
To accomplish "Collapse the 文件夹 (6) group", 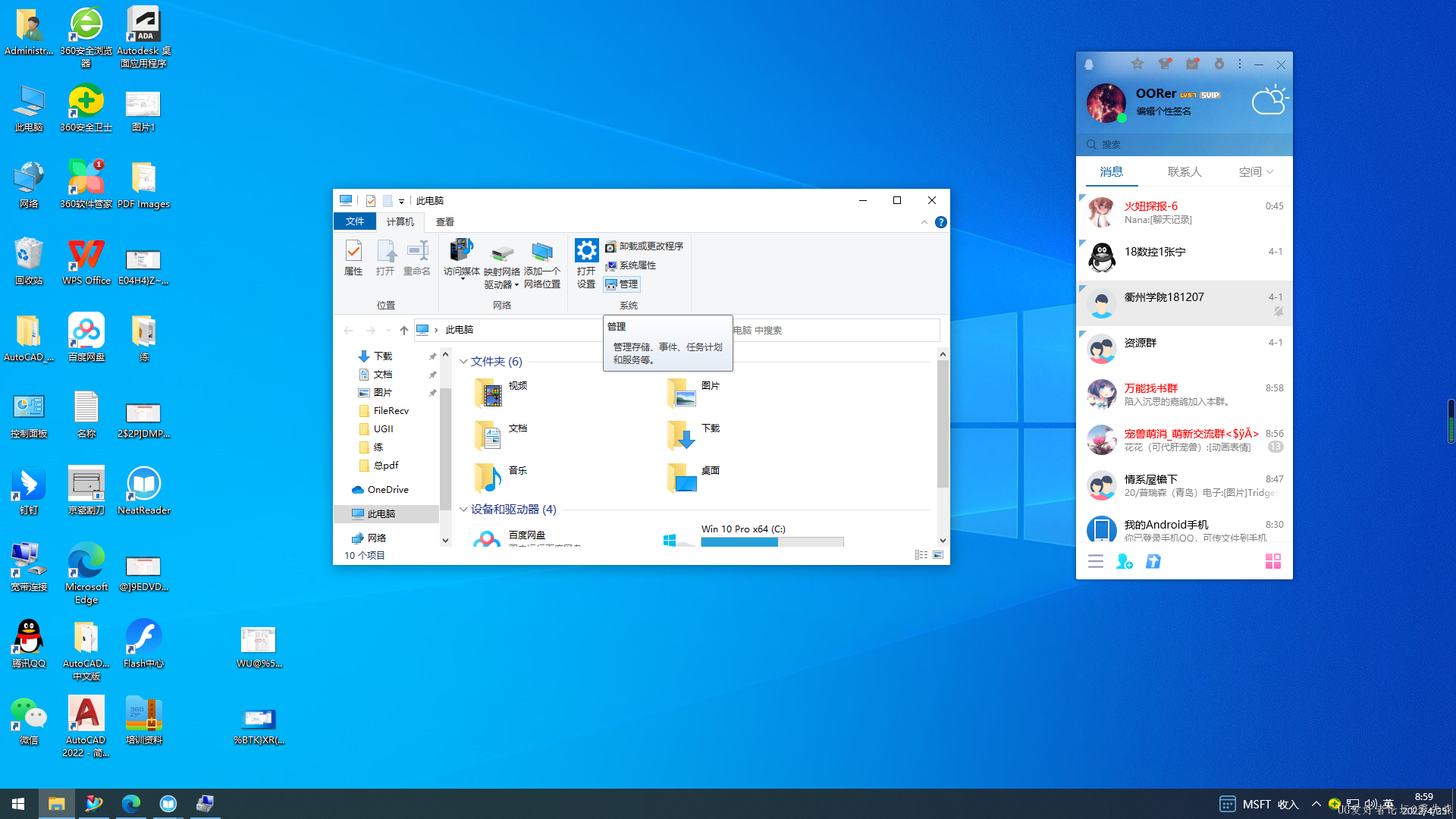I will pos(463,362).
